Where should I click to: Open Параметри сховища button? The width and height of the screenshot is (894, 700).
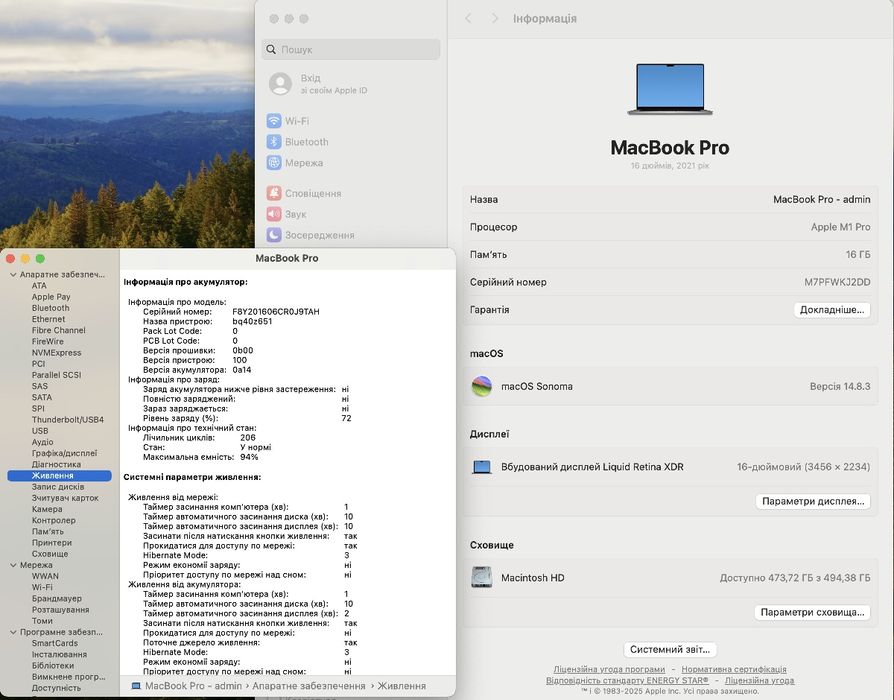click(x=812, y=612)
